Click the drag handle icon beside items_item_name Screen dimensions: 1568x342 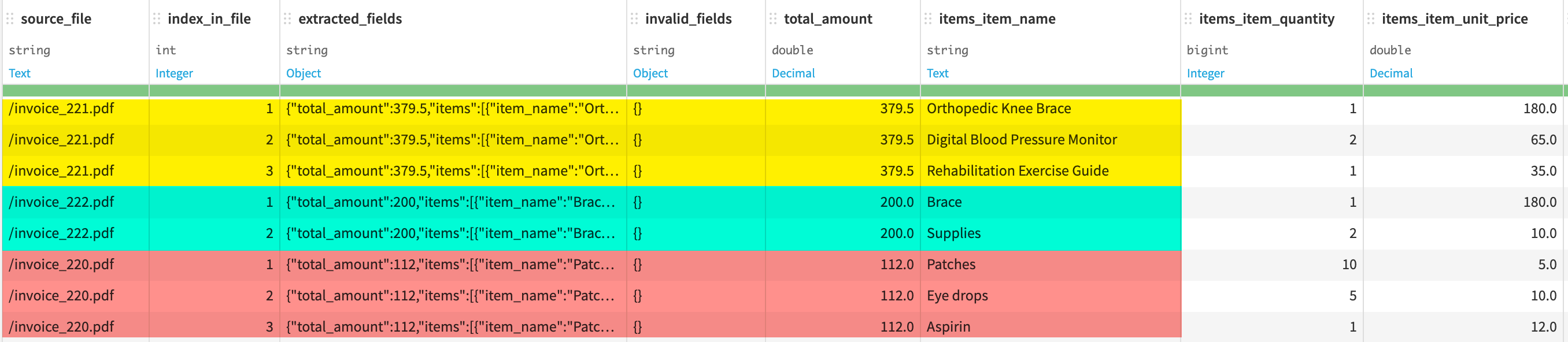tap(927, 19)
